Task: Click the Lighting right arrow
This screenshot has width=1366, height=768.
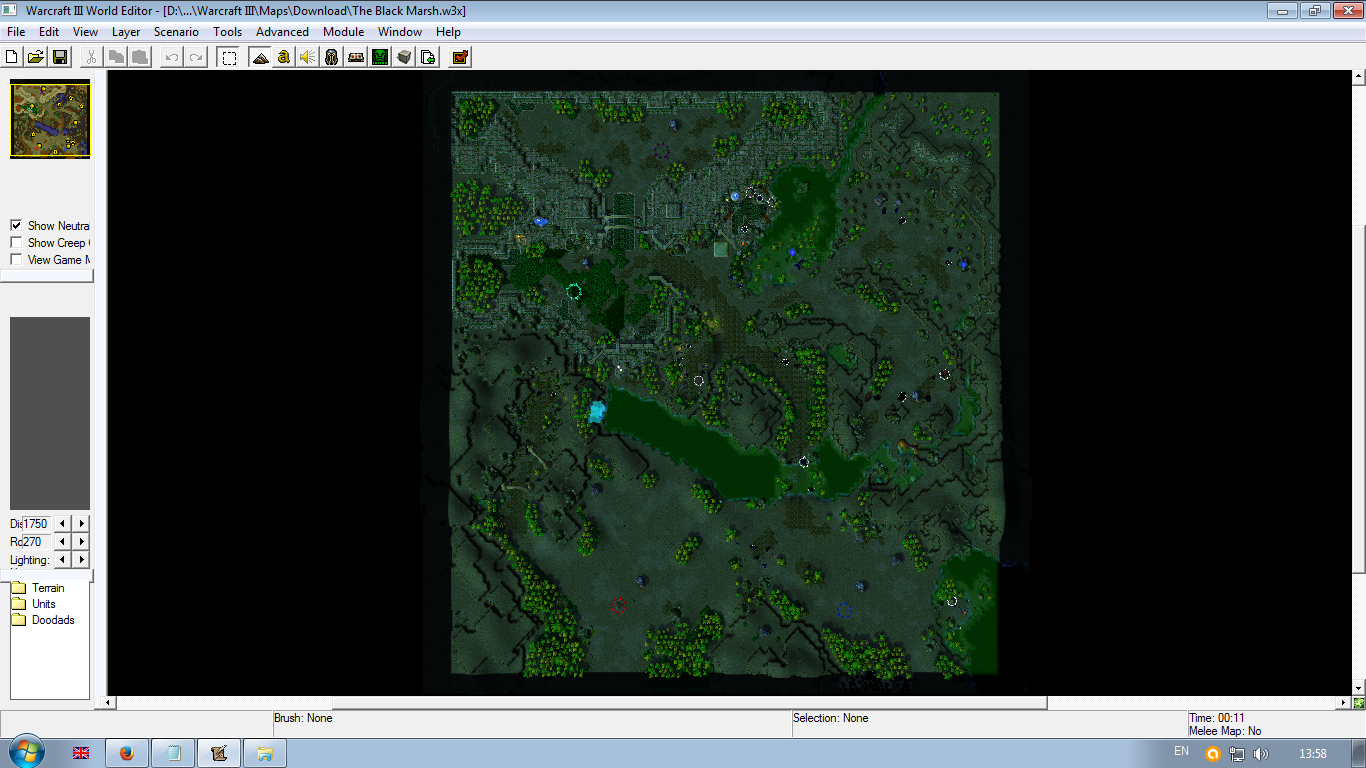Action: coord(81,560)
